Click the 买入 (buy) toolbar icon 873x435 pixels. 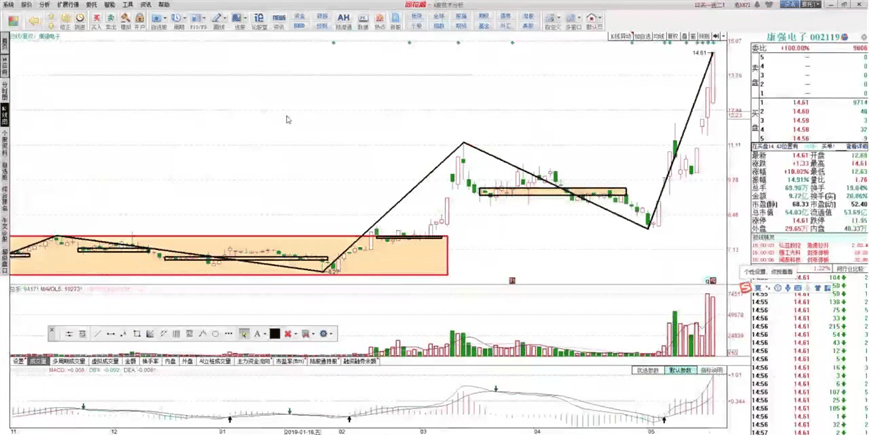96,20
